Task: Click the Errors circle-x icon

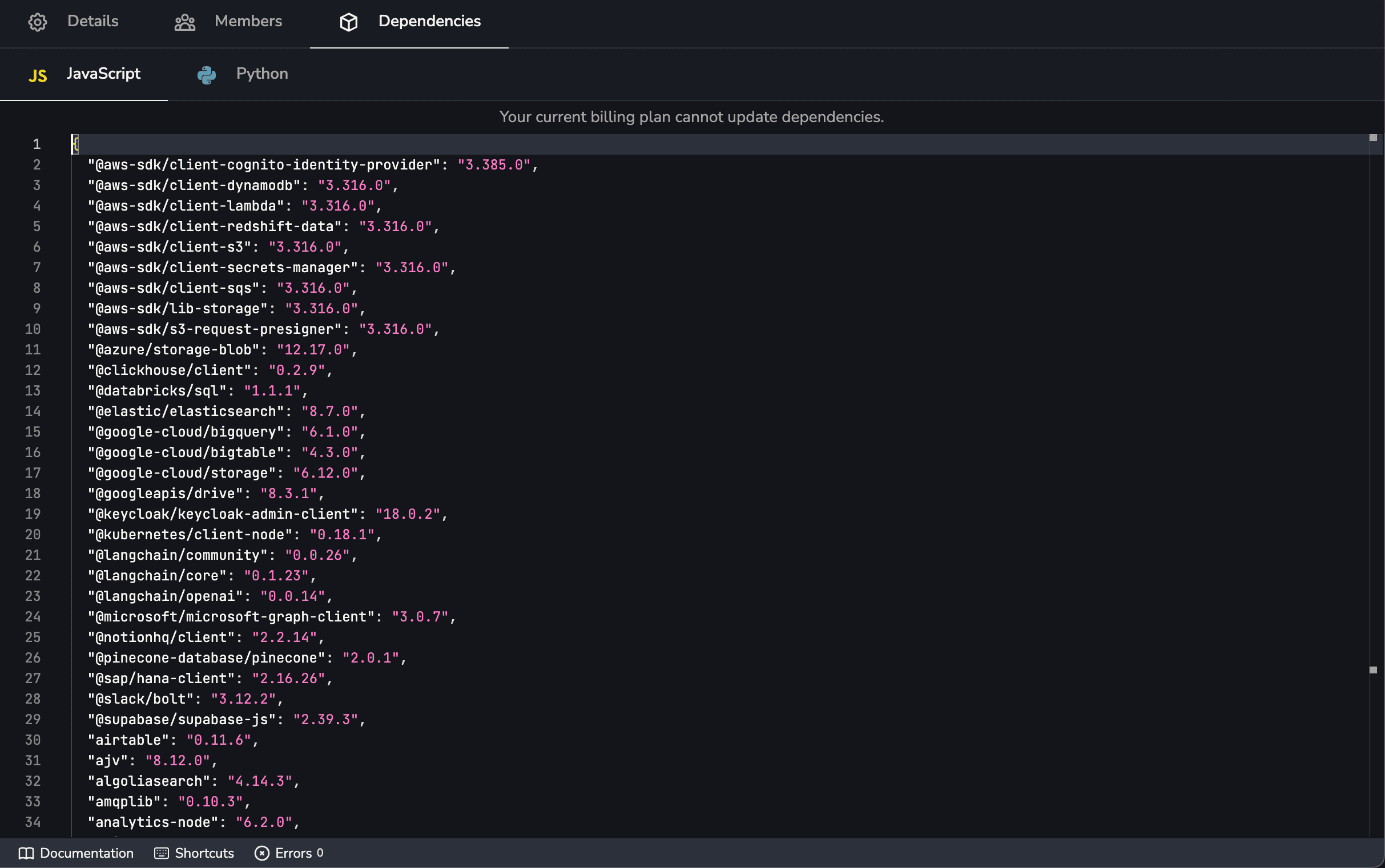Action: (262, 853)
